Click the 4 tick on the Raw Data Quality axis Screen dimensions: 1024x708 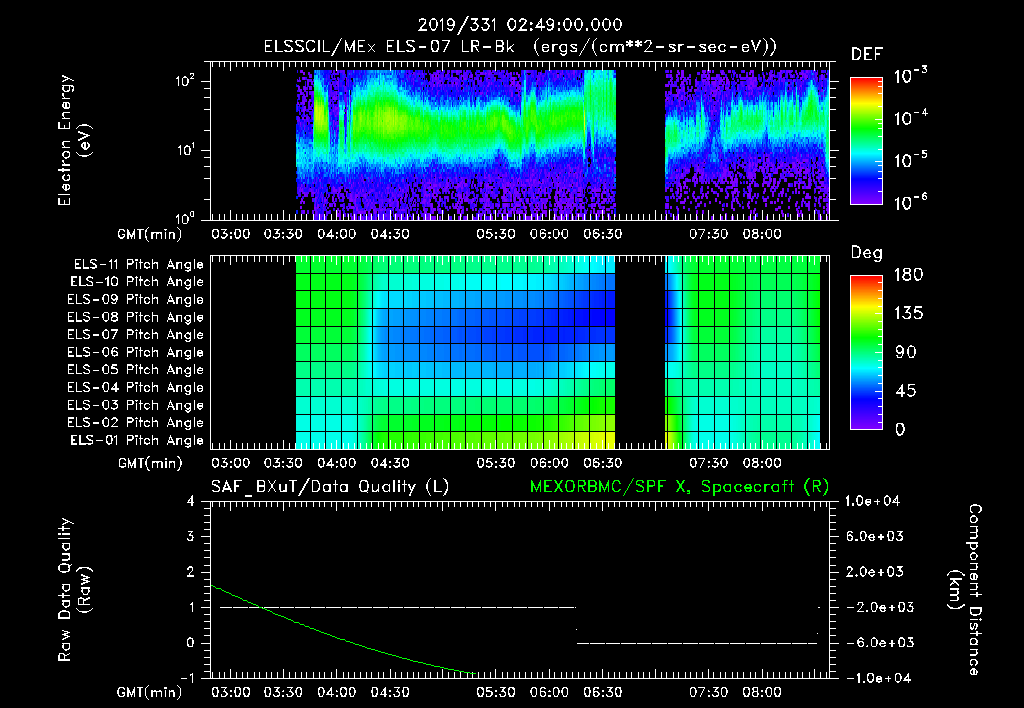click(x=191, y=501)
